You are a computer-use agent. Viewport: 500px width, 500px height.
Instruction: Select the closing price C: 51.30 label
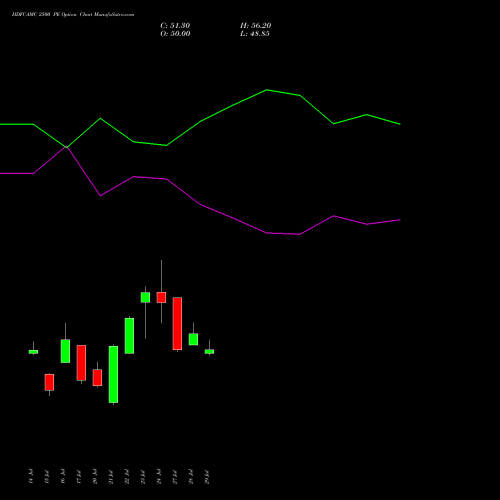[175, 26]
